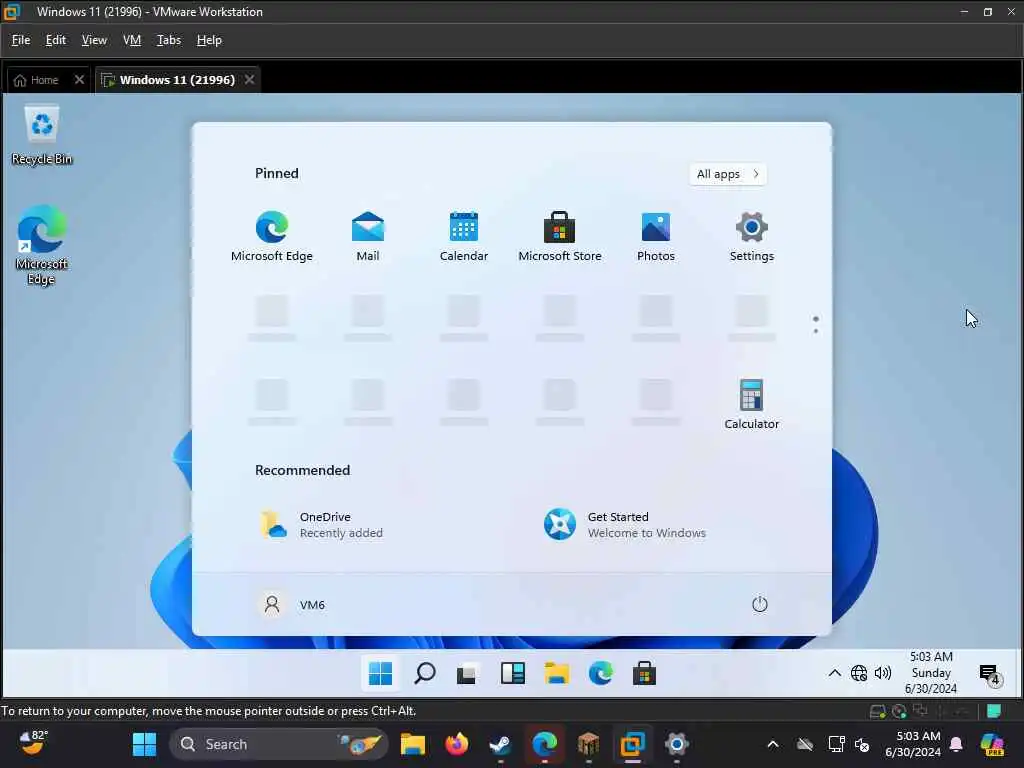Open VMware Help menu
This screenshot has height=768, width=1024.
(209, 40)
